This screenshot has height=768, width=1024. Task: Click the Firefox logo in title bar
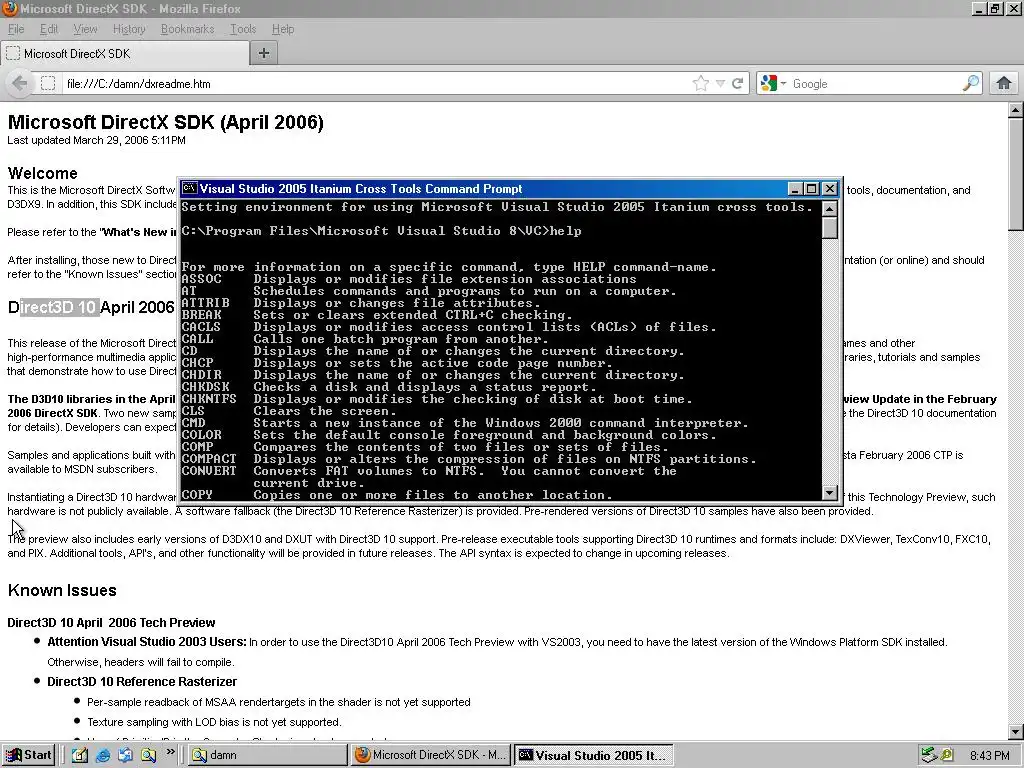click(x=9, y=8)
